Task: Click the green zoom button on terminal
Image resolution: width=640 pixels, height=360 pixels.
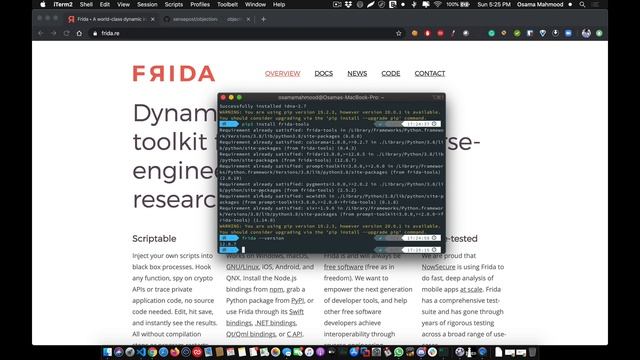Action: (x=239, y=98)
